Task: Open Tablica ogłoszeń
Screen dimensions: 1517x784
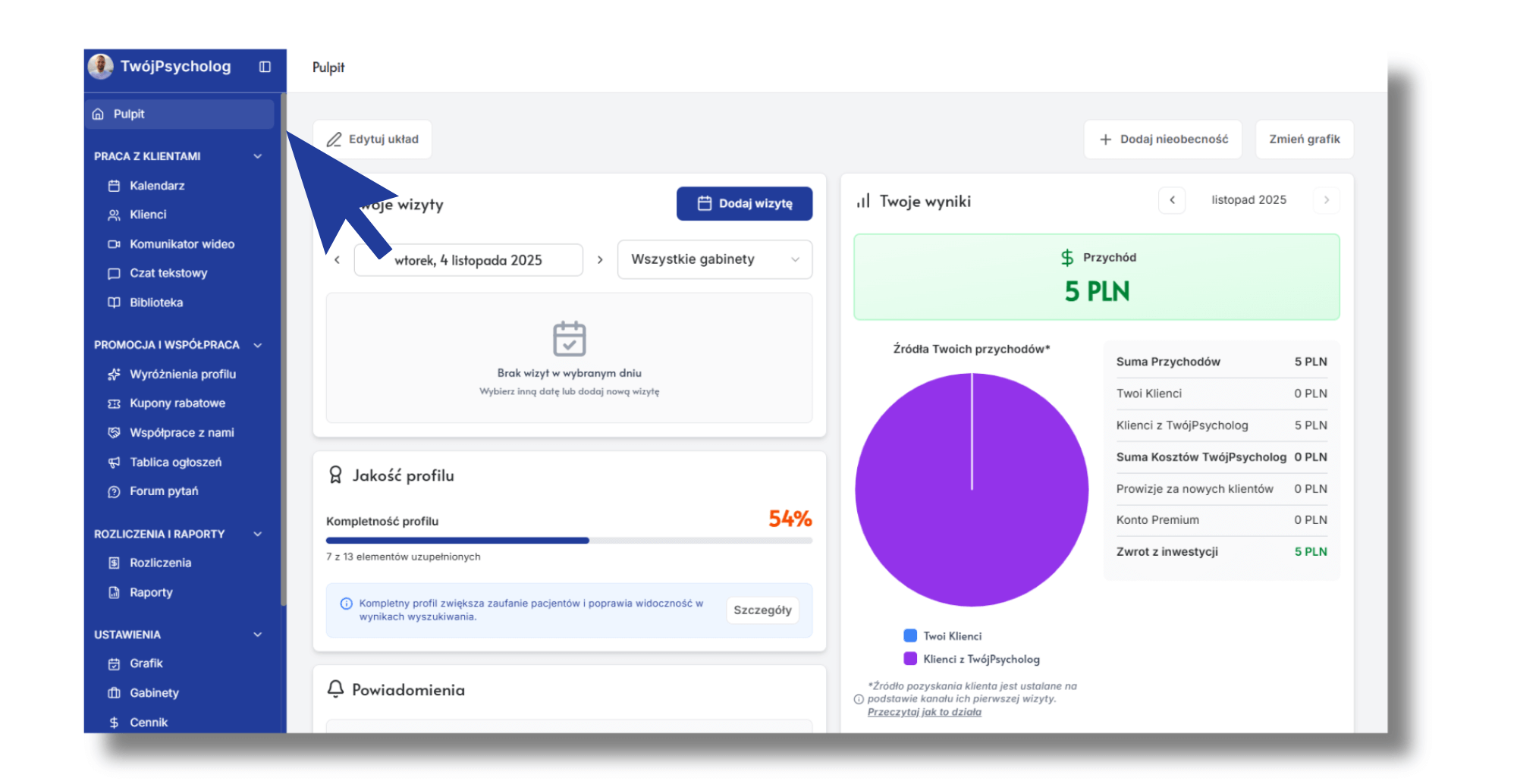Action: point(175,463)
